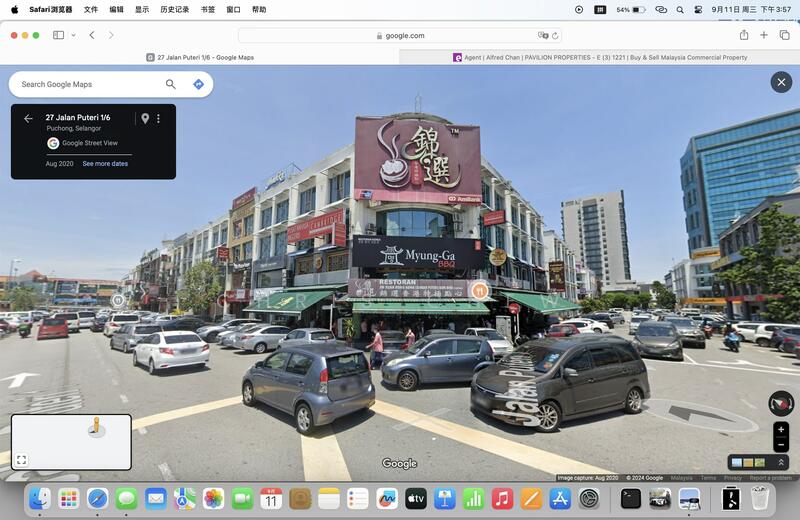The width and height of the screenshot is (800, 520).
Task: Select the first imagery thumbnail in the strip
Action: [737, 463]
